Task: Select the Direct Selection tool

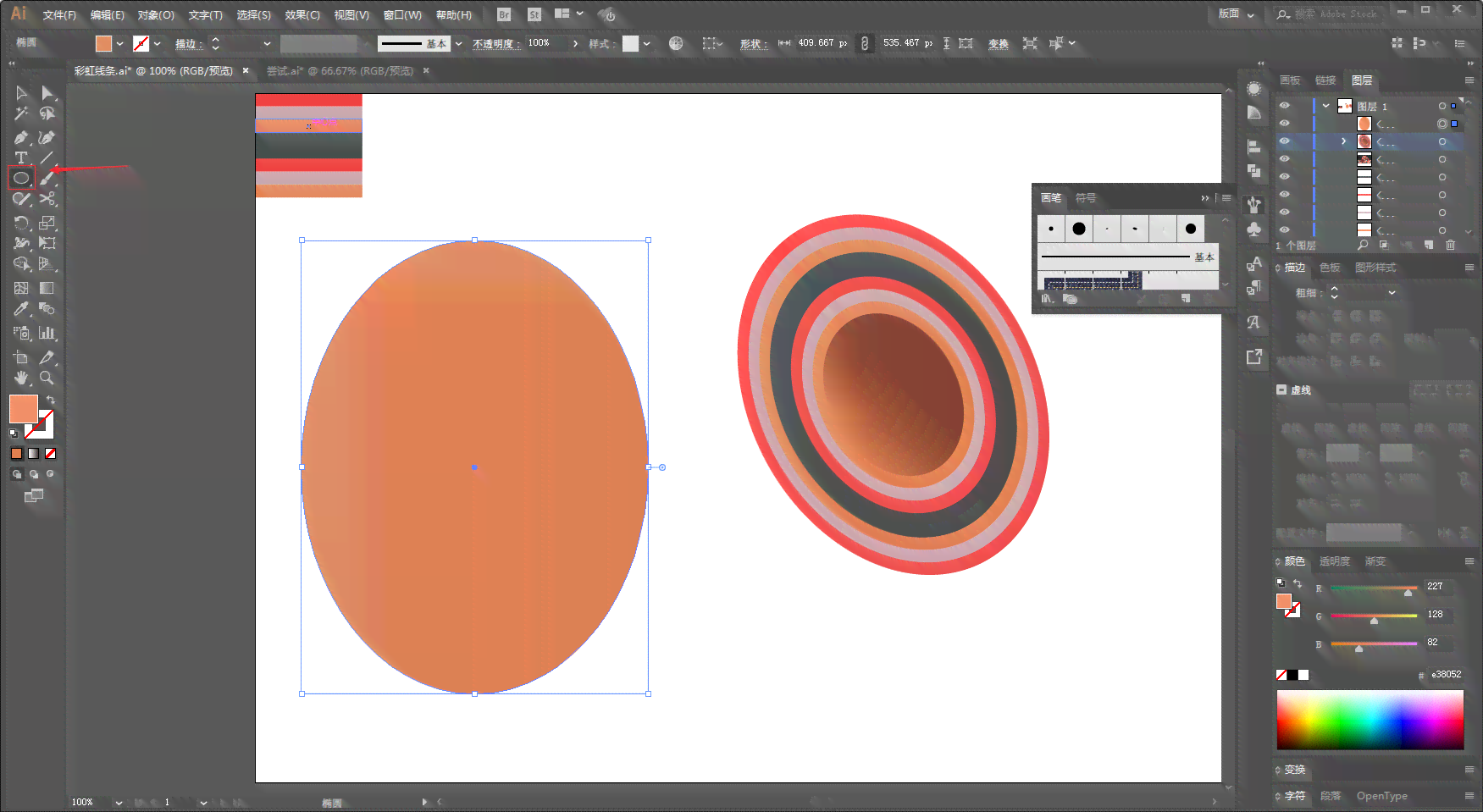Action: (x=47, y=93)
